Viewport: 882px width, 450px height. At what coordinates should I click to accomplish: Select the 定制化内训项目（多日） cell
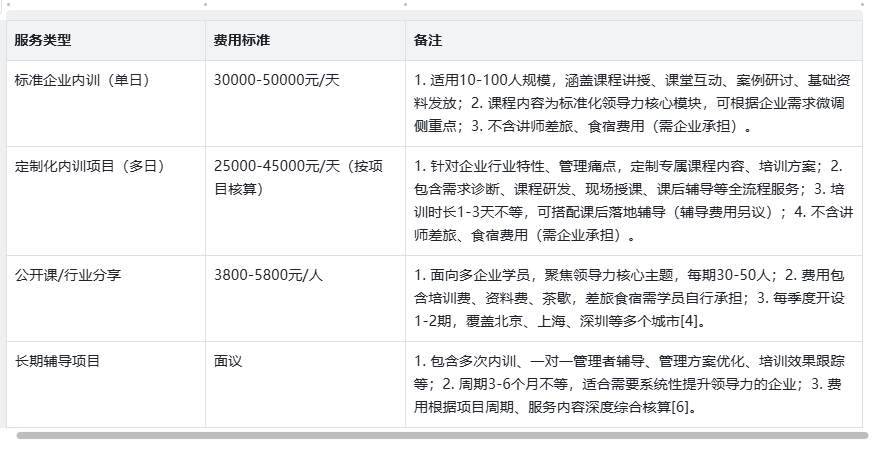tap(89, 166)
